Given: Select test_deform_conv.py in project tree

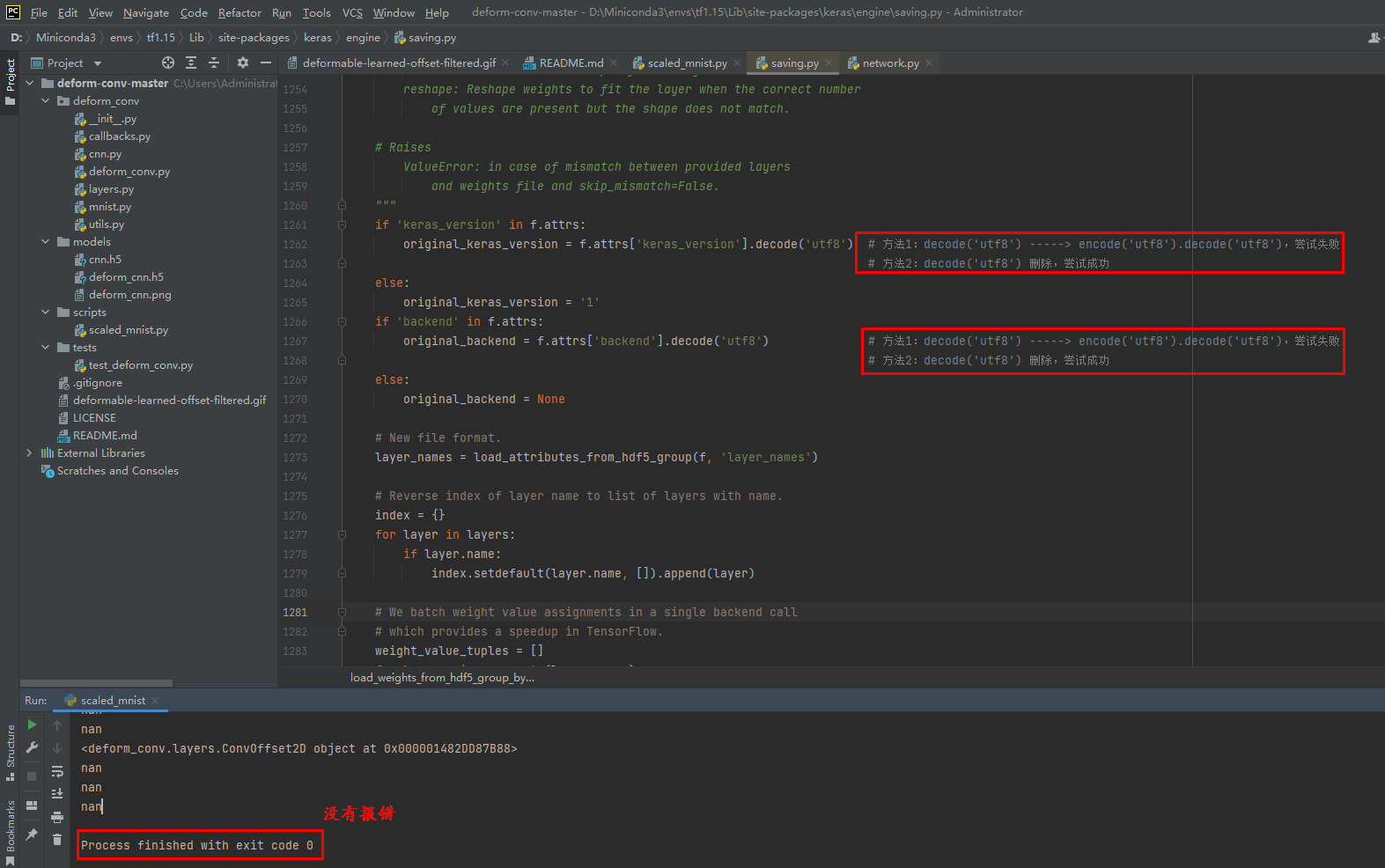Looking at the screenshot, I should pyautogui.click(x=141, y=364).
